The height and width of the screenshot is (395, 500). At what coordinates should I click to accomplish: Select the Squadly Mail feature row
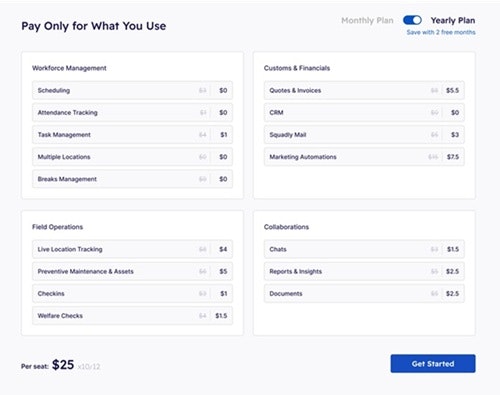click(364, 135)
